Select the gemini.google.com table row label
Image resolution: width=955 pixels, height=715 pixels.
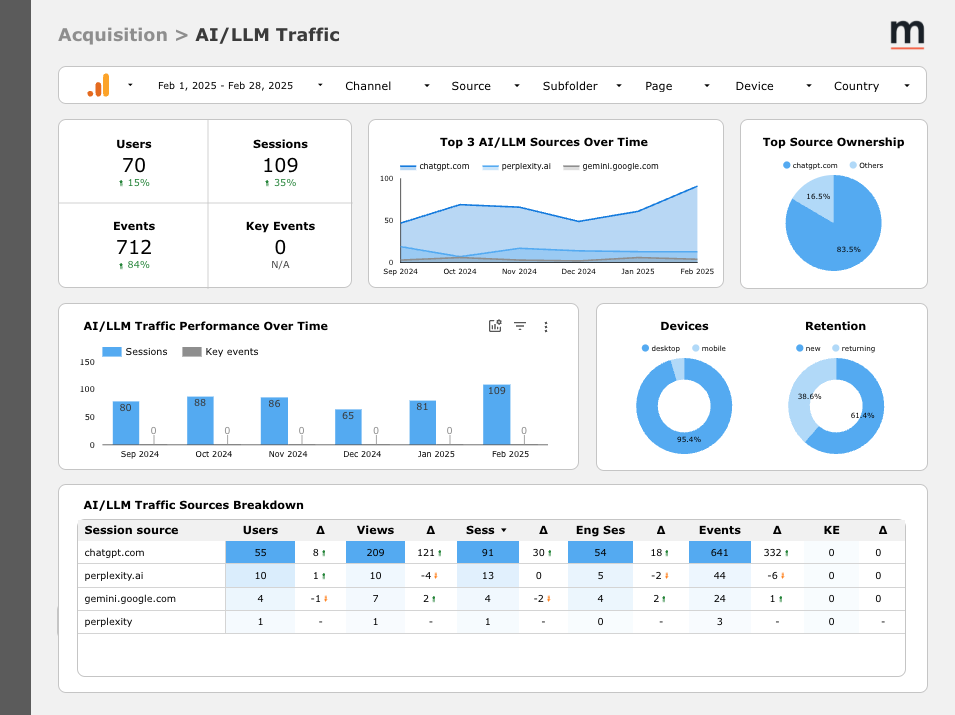tap(130, 599)
